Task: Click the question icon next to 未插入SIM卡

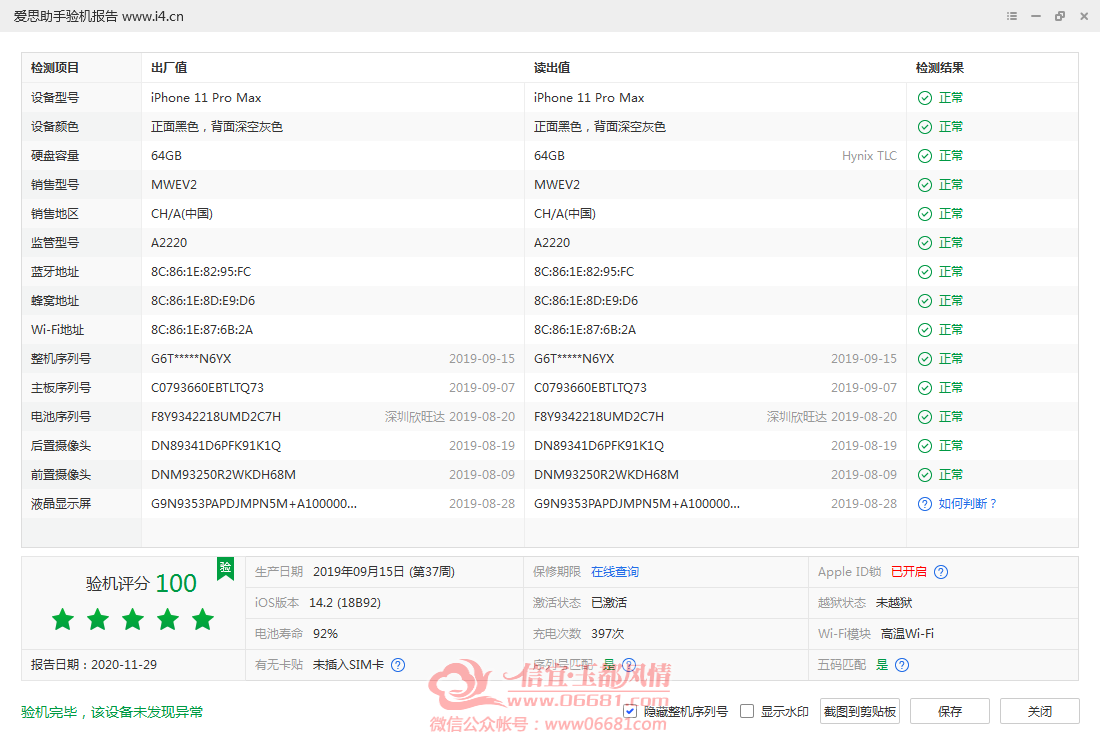Action: pos(398,665)
